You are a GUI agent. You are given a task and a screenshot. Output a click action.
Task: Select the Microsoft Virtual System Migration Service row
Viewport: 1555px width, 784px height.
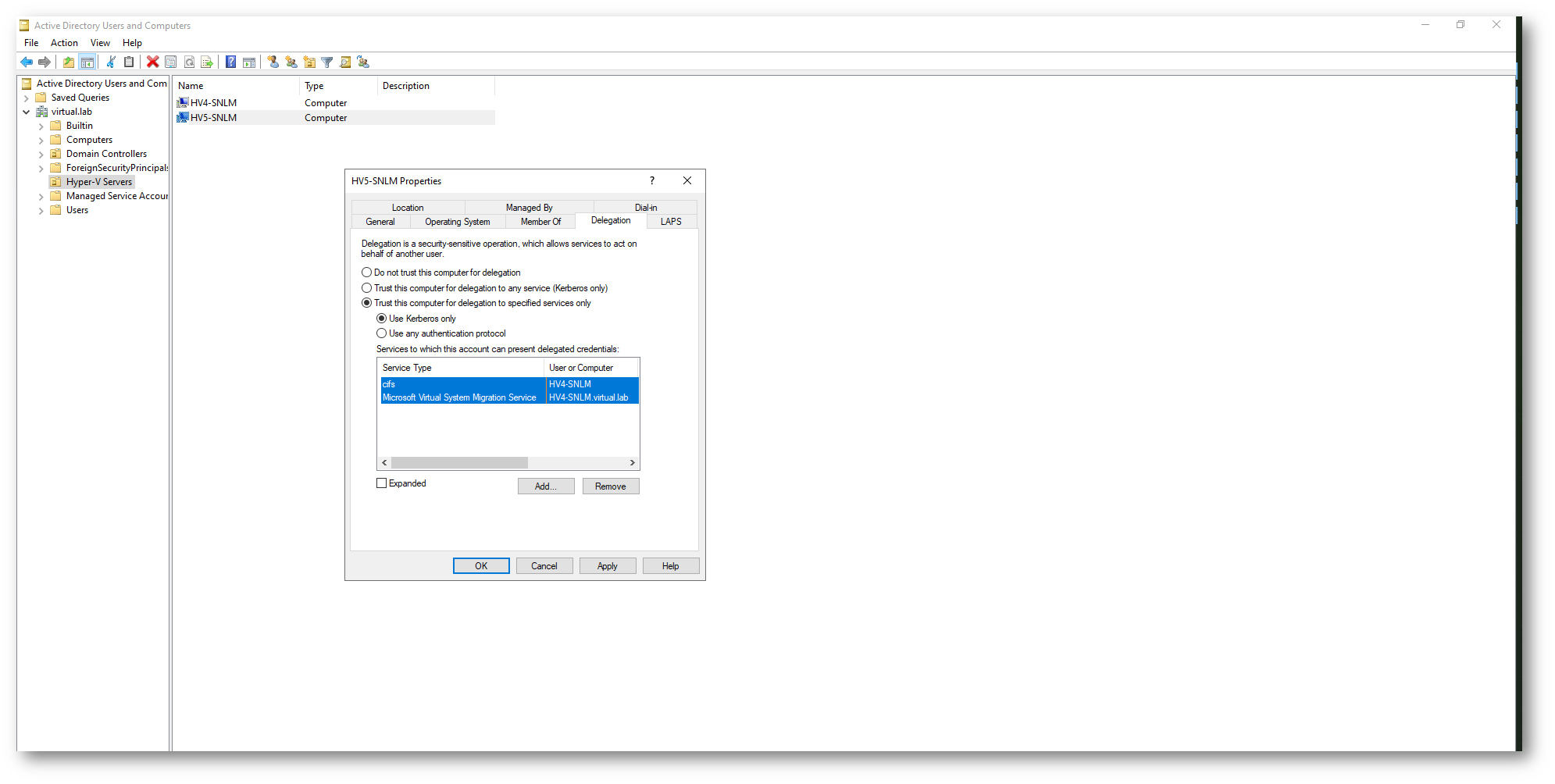tap(509, 397)
